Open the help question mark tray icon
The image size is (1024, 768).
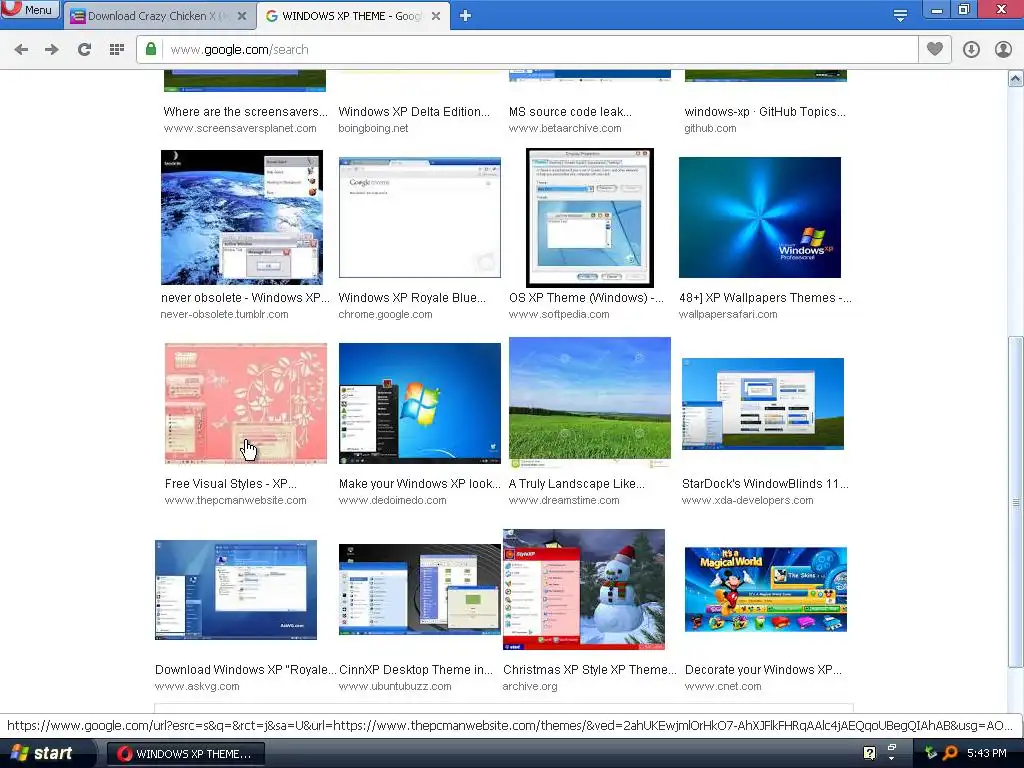pyautogui.click(x=869, y=753)
